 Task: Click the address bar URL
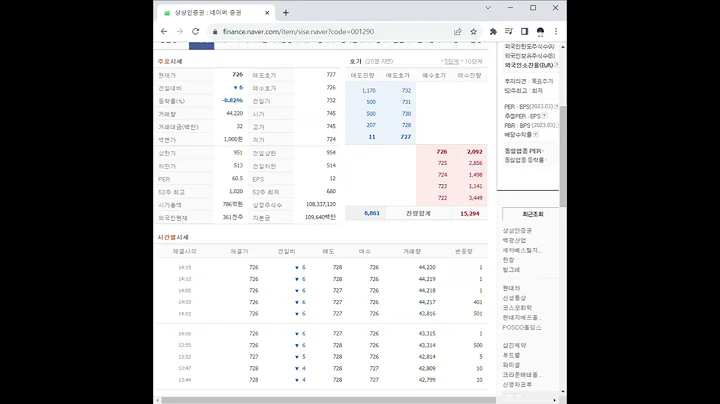tap(298, 32)
